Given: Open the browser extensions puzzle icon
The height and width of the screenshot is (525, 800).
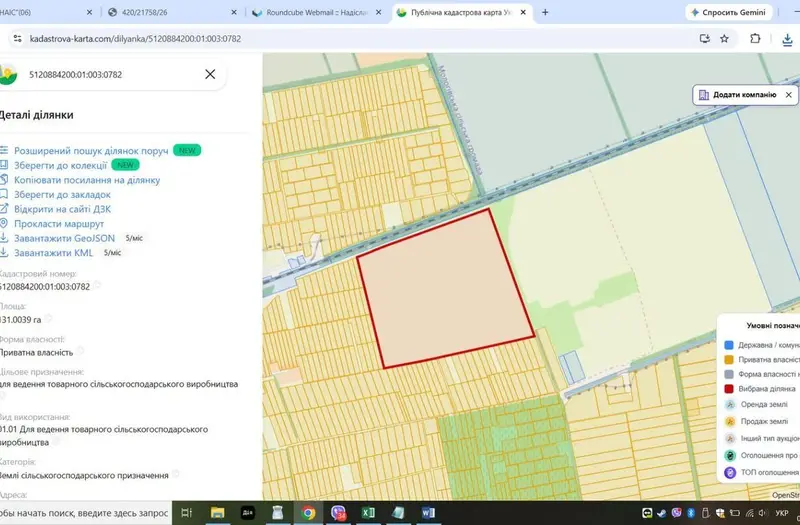Looking at the screenshot, I should pyautogui.click(x=755, y=38).
